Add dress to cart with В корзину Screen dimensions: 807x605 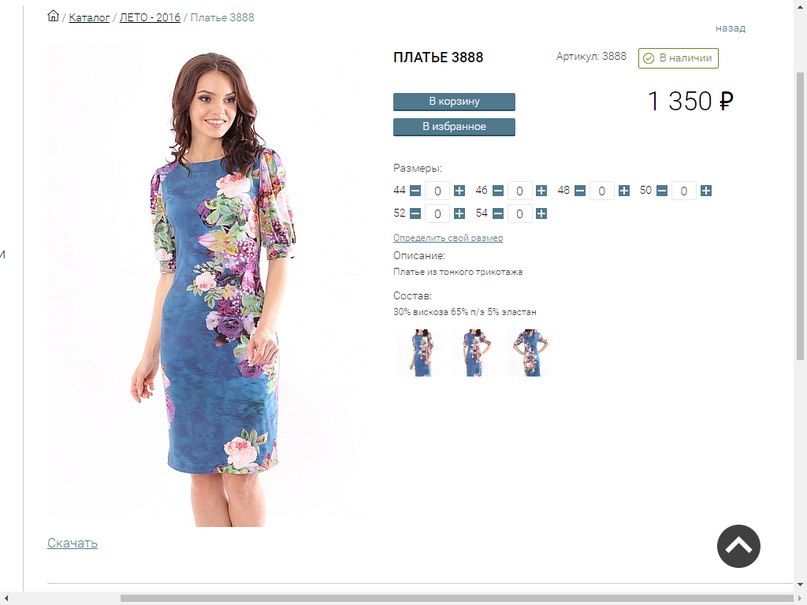tap(454, 101)
